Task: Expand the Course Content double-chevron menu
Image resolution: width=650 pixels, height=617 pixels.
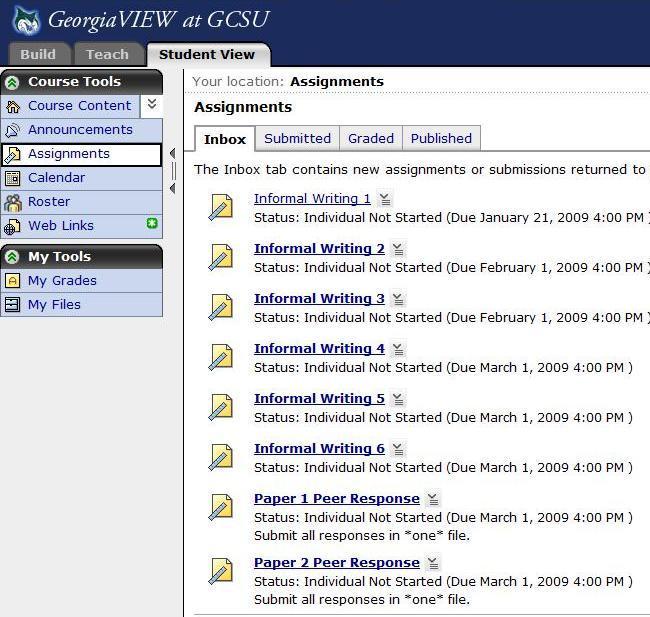Action: [152, 104]
